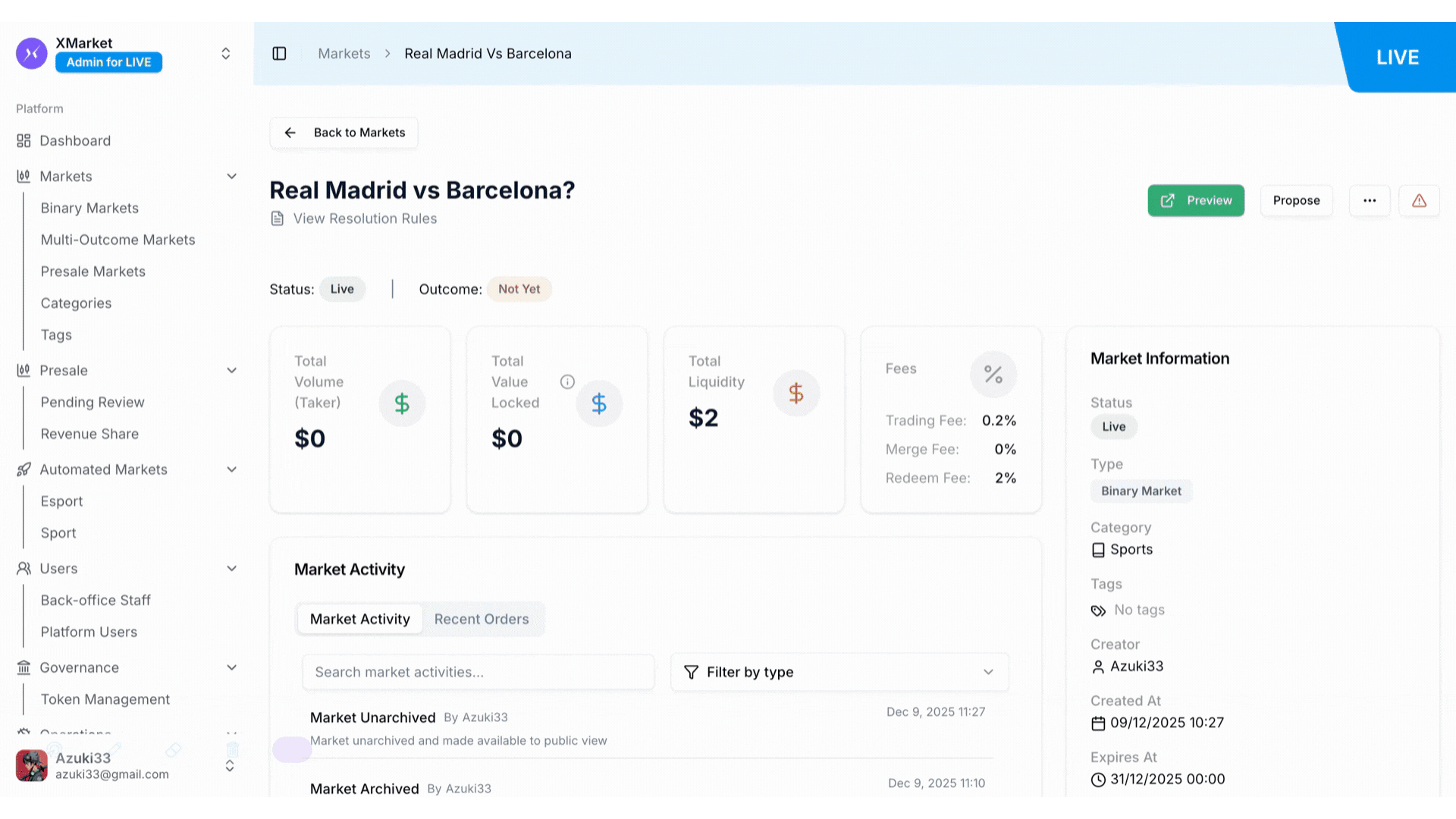Viewport: 1456px width, 819px height.
Task: Toggle the sidebar panel icon
Action: tap(279, 54)
